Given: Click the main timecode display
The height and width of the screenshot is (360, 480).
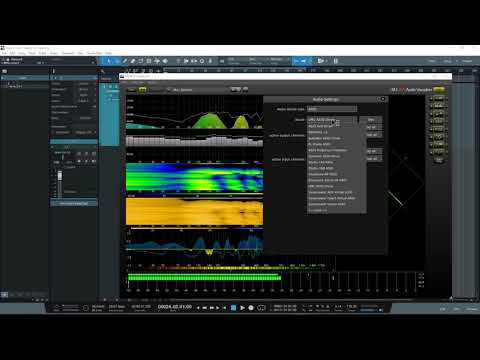Looking at the screenshot, I should tap(175, 307).
